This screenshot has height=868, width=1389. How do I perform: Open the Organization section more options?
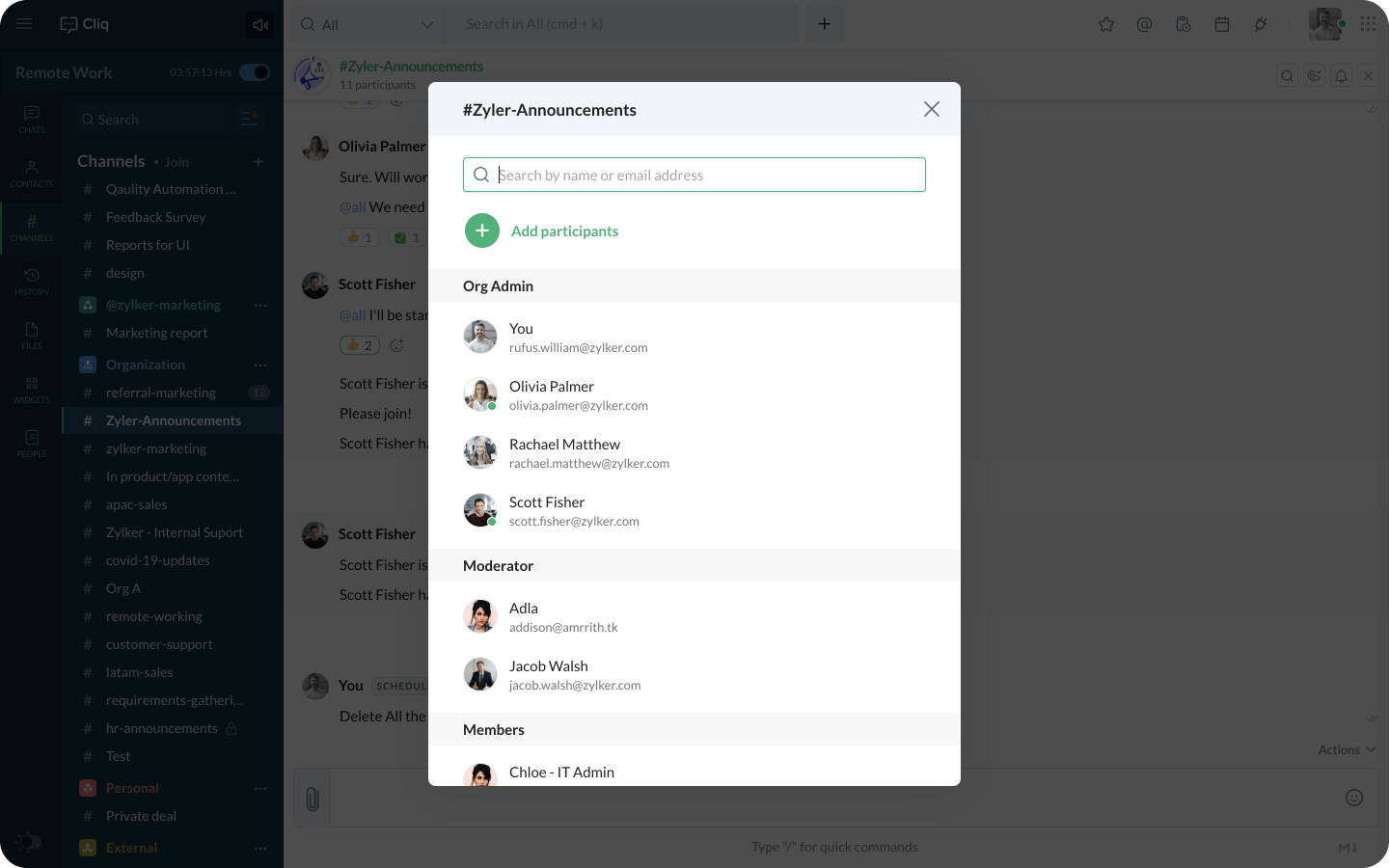(x=259, y=365)
